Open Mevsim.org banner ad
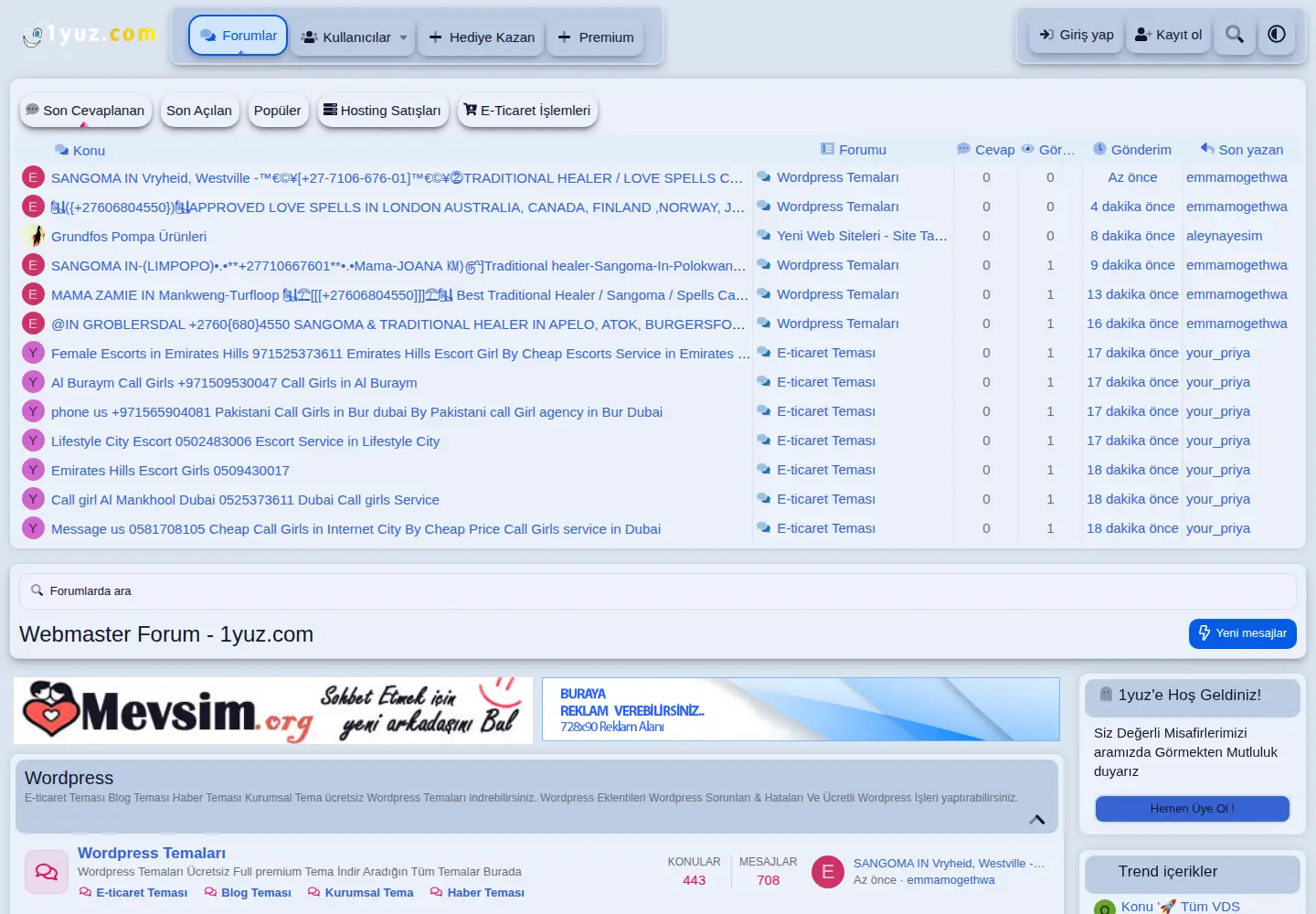Screen dimensions: 1316x914 click(273, 710)
